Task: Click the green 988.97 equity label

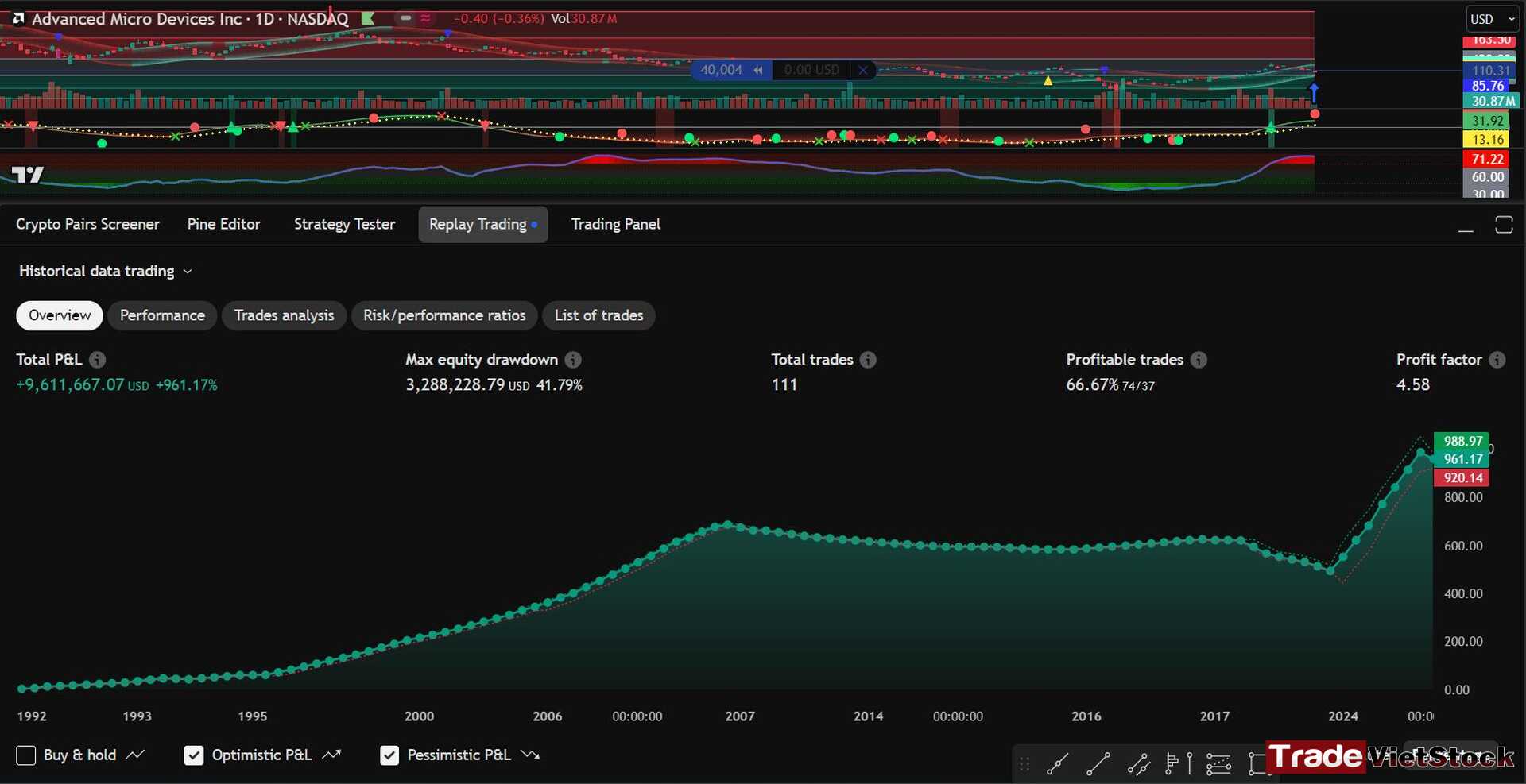Action: [x=1462, y=441]
